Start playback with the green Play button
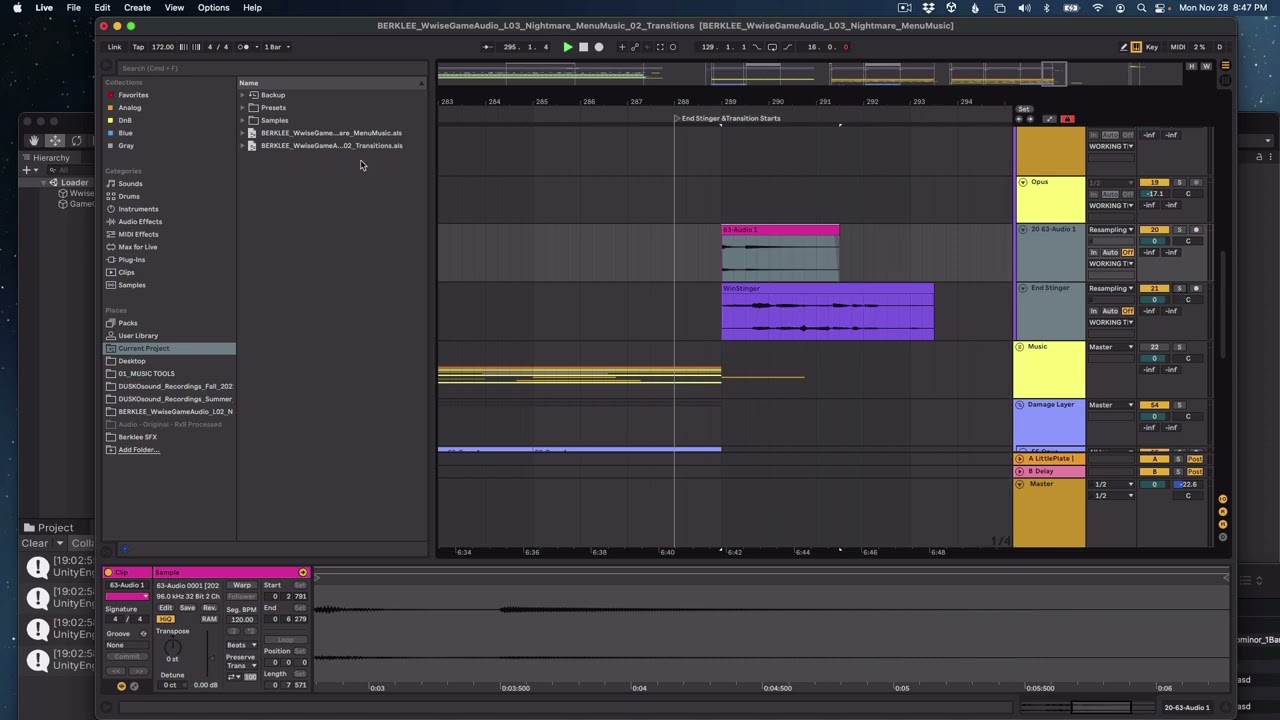 (568, 47)
